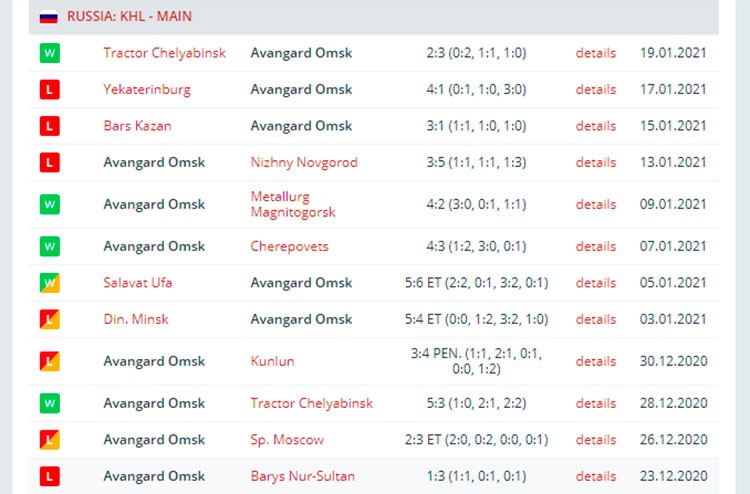Viewport: 750px width, 494px height.
Task: Click the red-yellow L badge beside Din. Minsk
Action: tap(50, 319)
